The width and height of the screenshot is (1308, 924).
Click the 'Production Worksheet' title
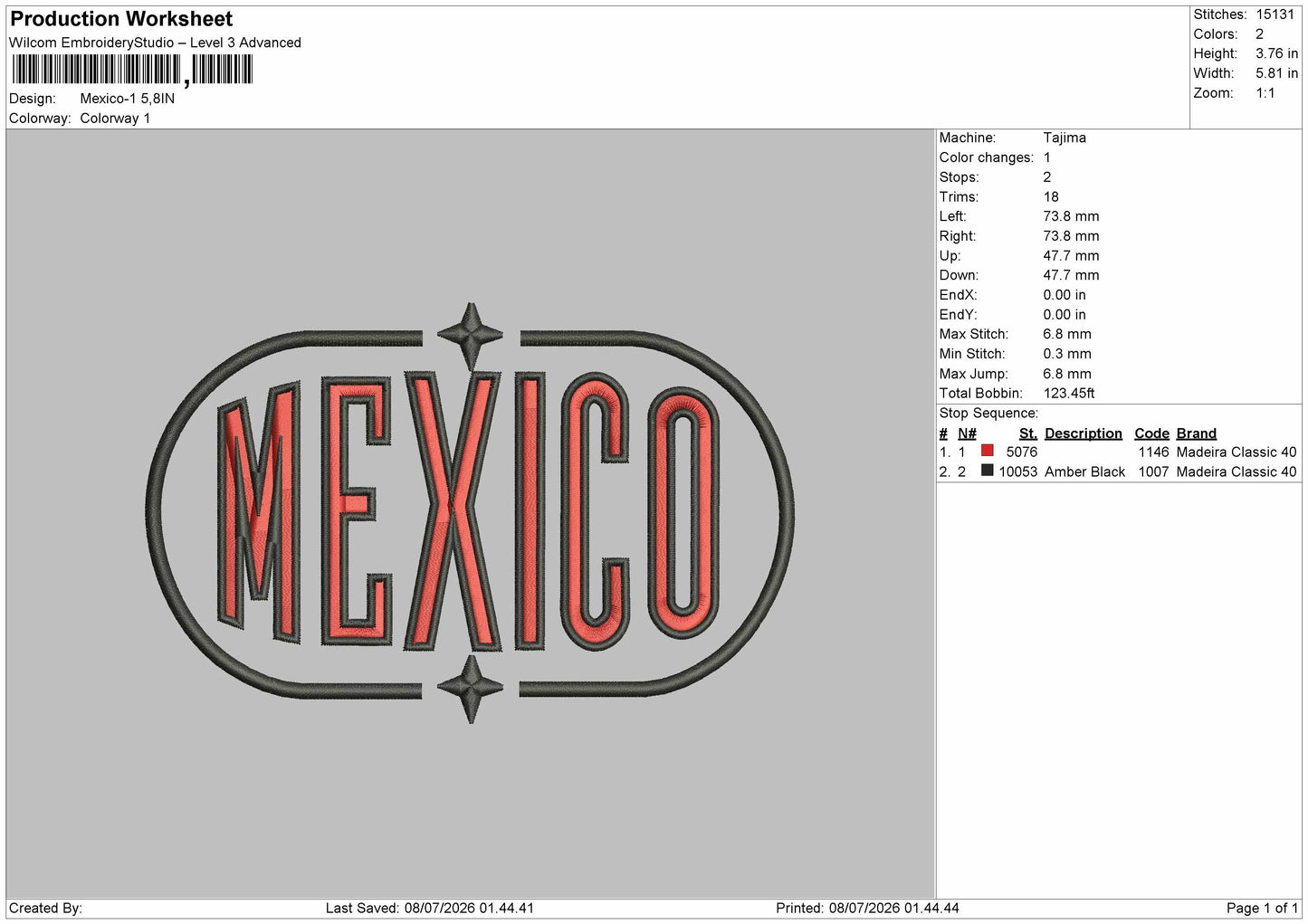121,19
